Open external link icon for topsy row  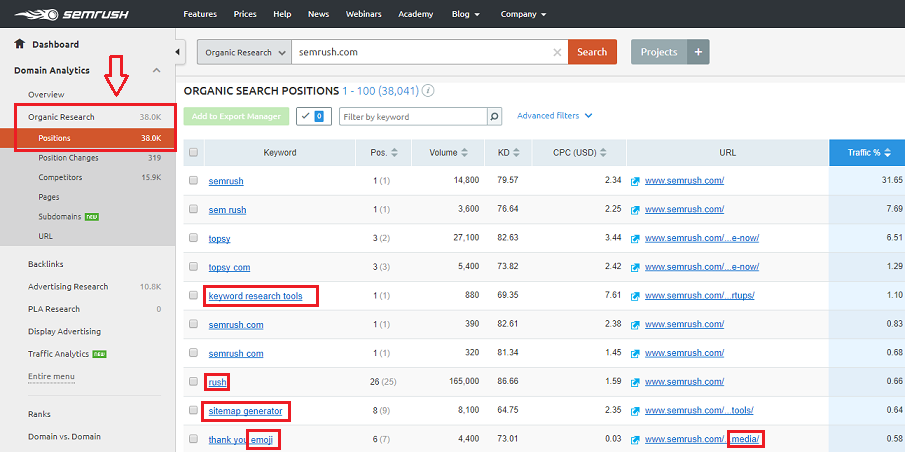635,238
